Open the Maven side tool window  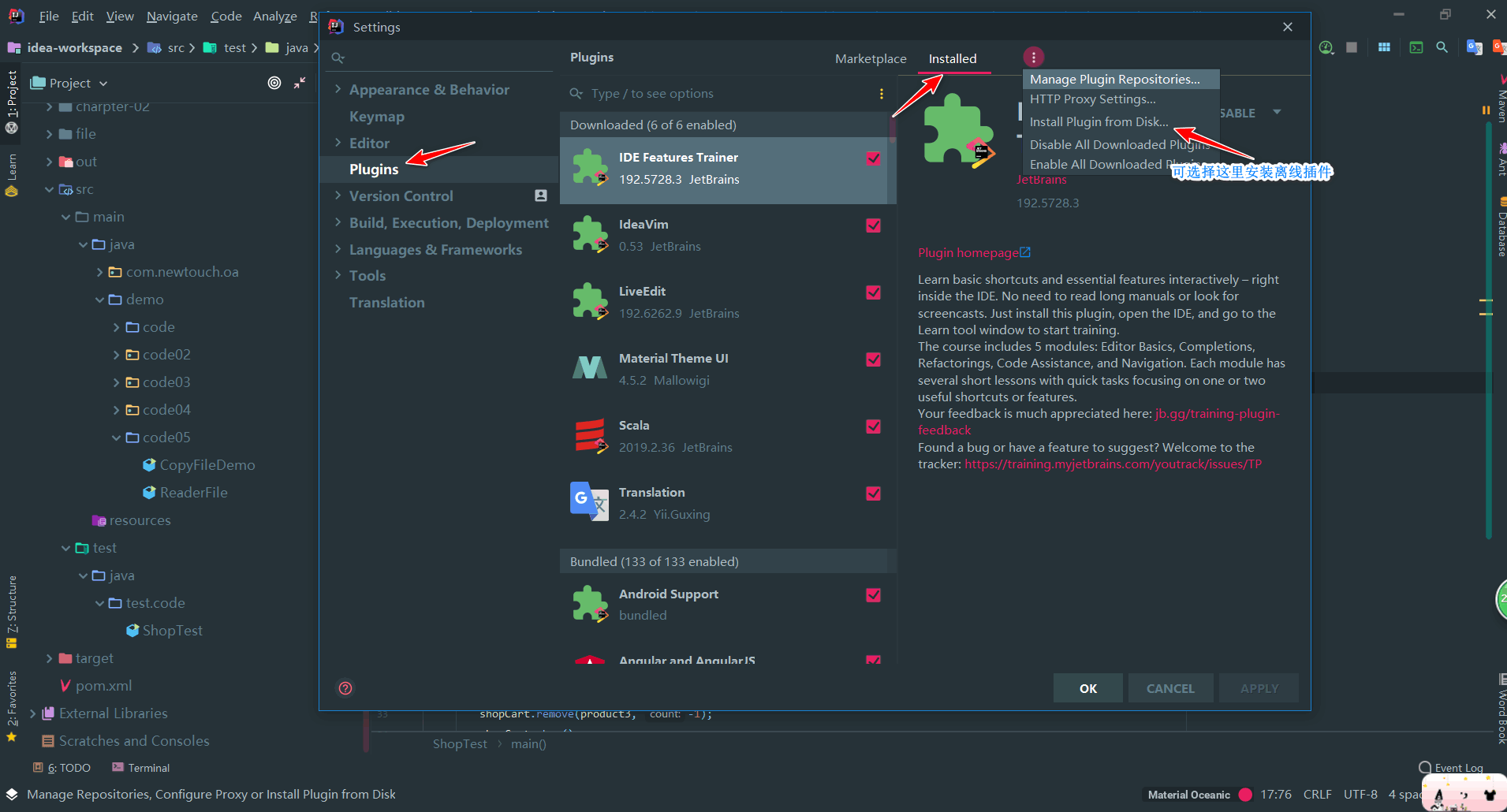pos(1501,99)
